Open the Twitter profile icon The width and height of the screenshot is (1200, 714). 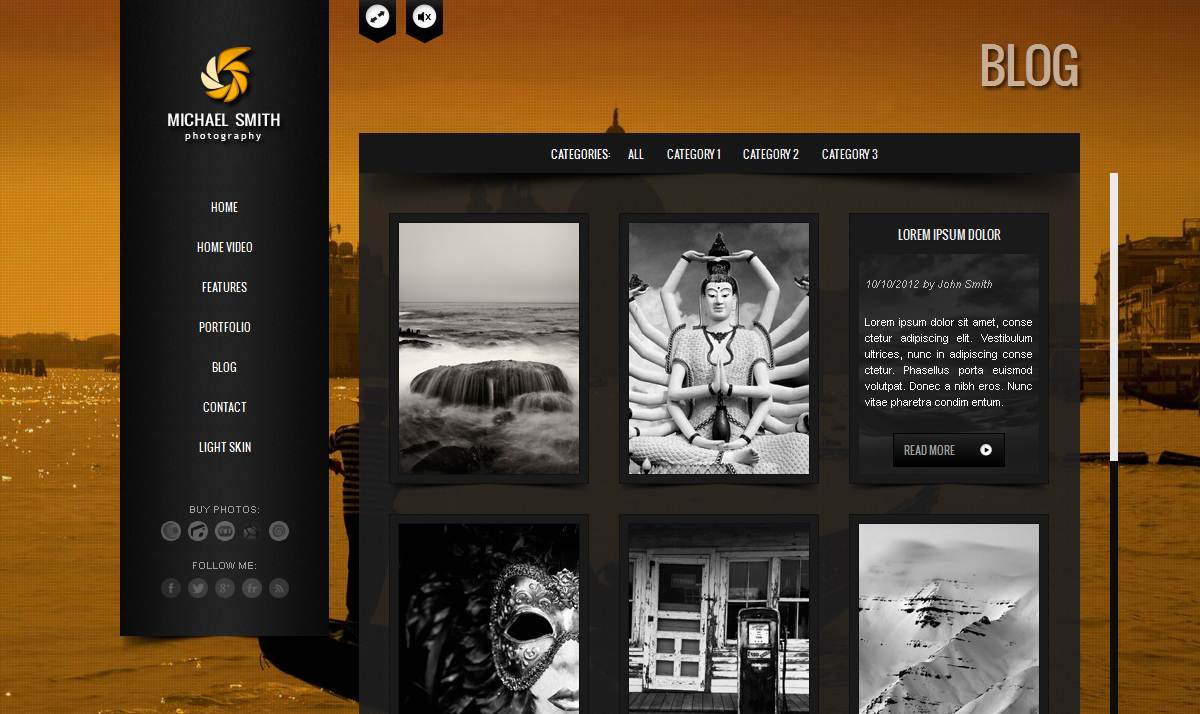pos(198,588)
